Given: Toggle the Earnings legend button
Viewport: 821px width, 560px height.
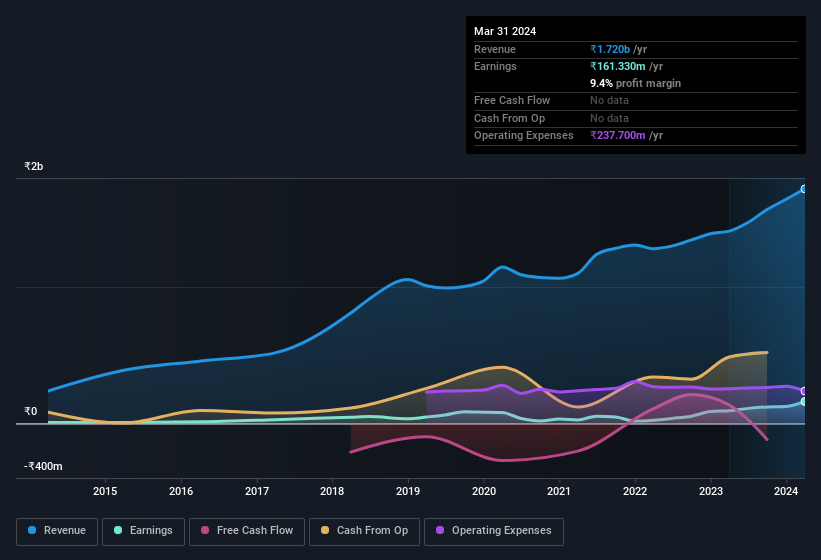Looking at the screenshot, I should [x=143, y=531].
